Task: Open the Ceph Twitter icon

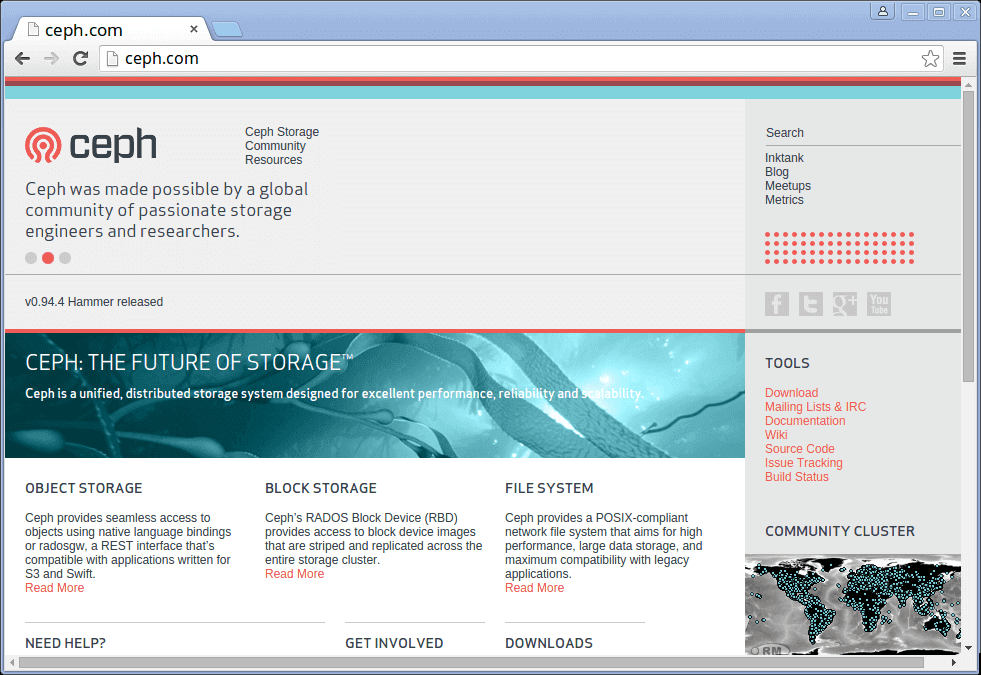Action: [x=811, y=304]
